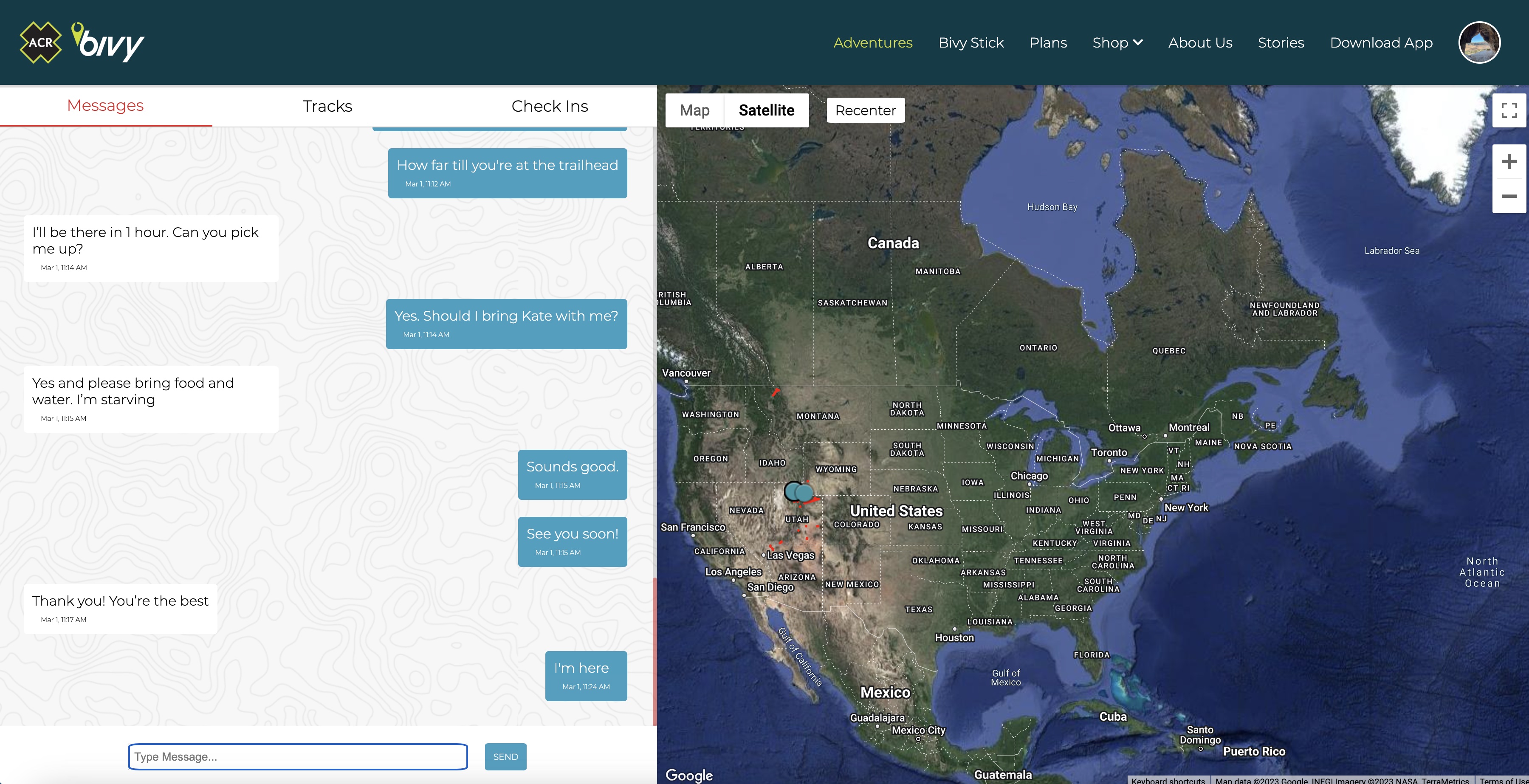
Task: Click the Bivy logo
Action: coord(108,42)
